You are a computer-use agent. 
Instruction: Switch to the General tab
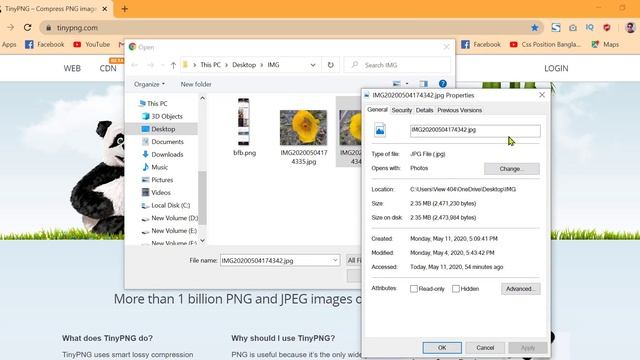coord(377,110)
